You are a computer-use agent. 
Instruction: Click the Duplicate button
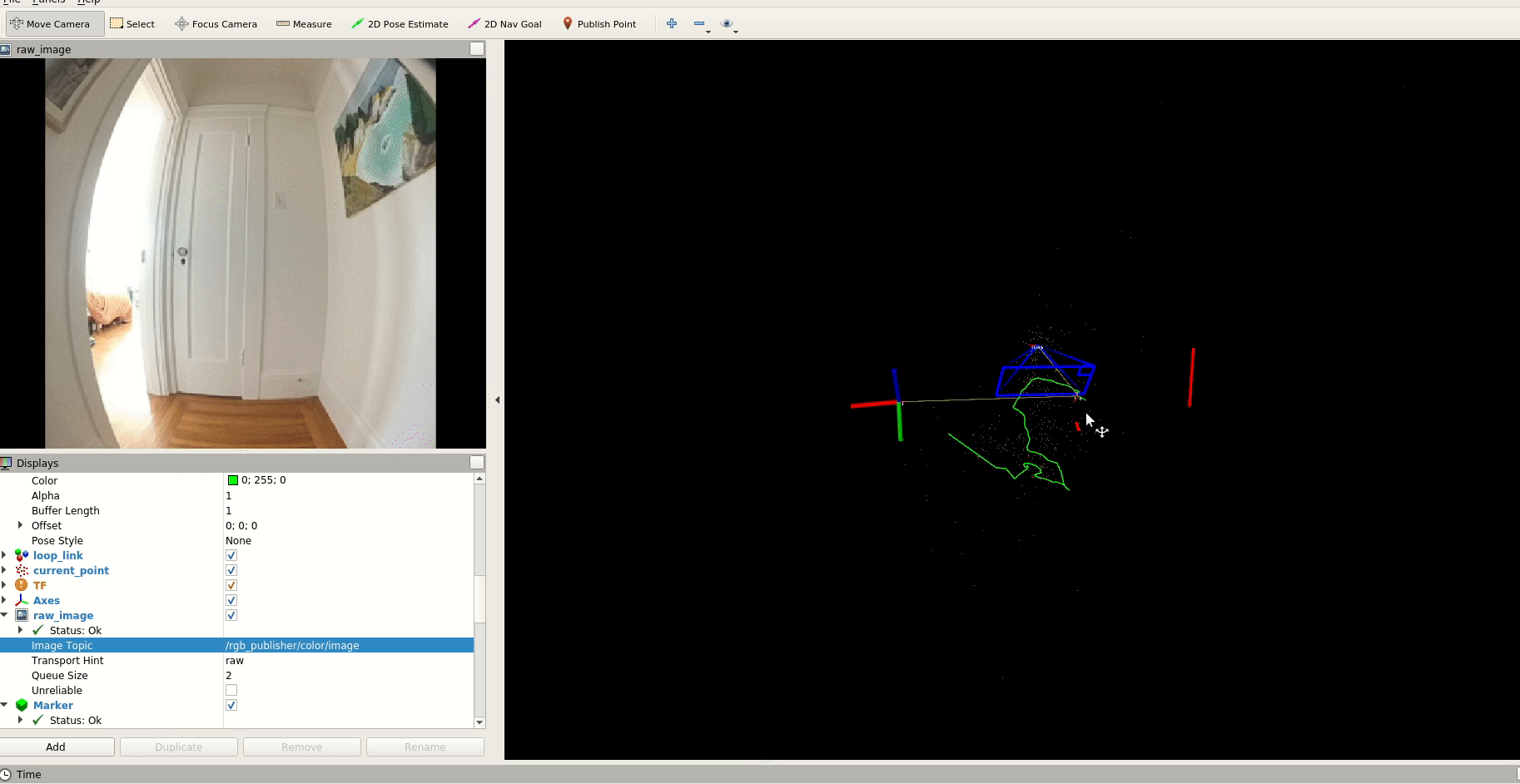pos(179,747)
